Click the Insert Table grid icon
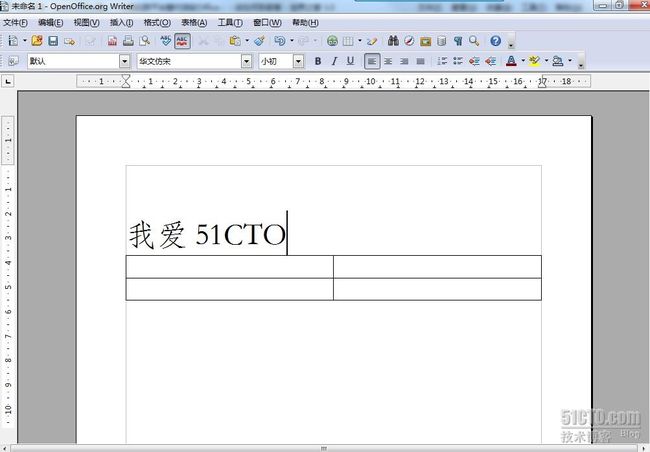This screenshot has height=452, width=650. [348, 41]
